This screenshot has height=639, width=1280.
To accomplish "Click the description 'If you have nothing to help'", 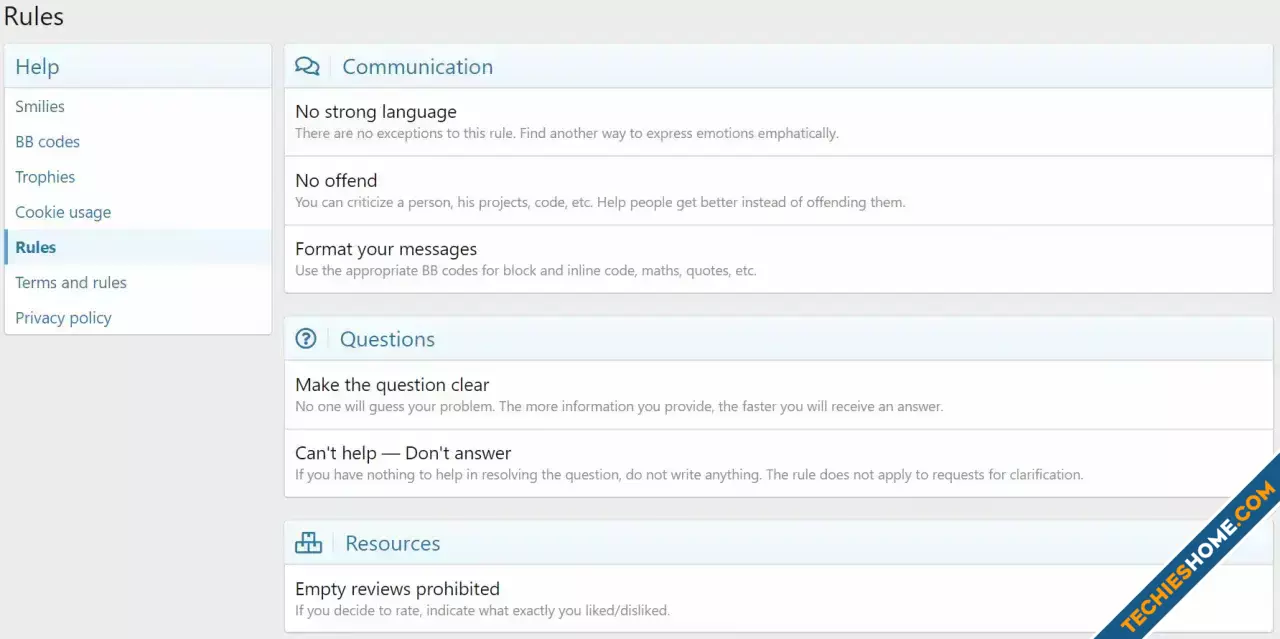I will (689, 474).
